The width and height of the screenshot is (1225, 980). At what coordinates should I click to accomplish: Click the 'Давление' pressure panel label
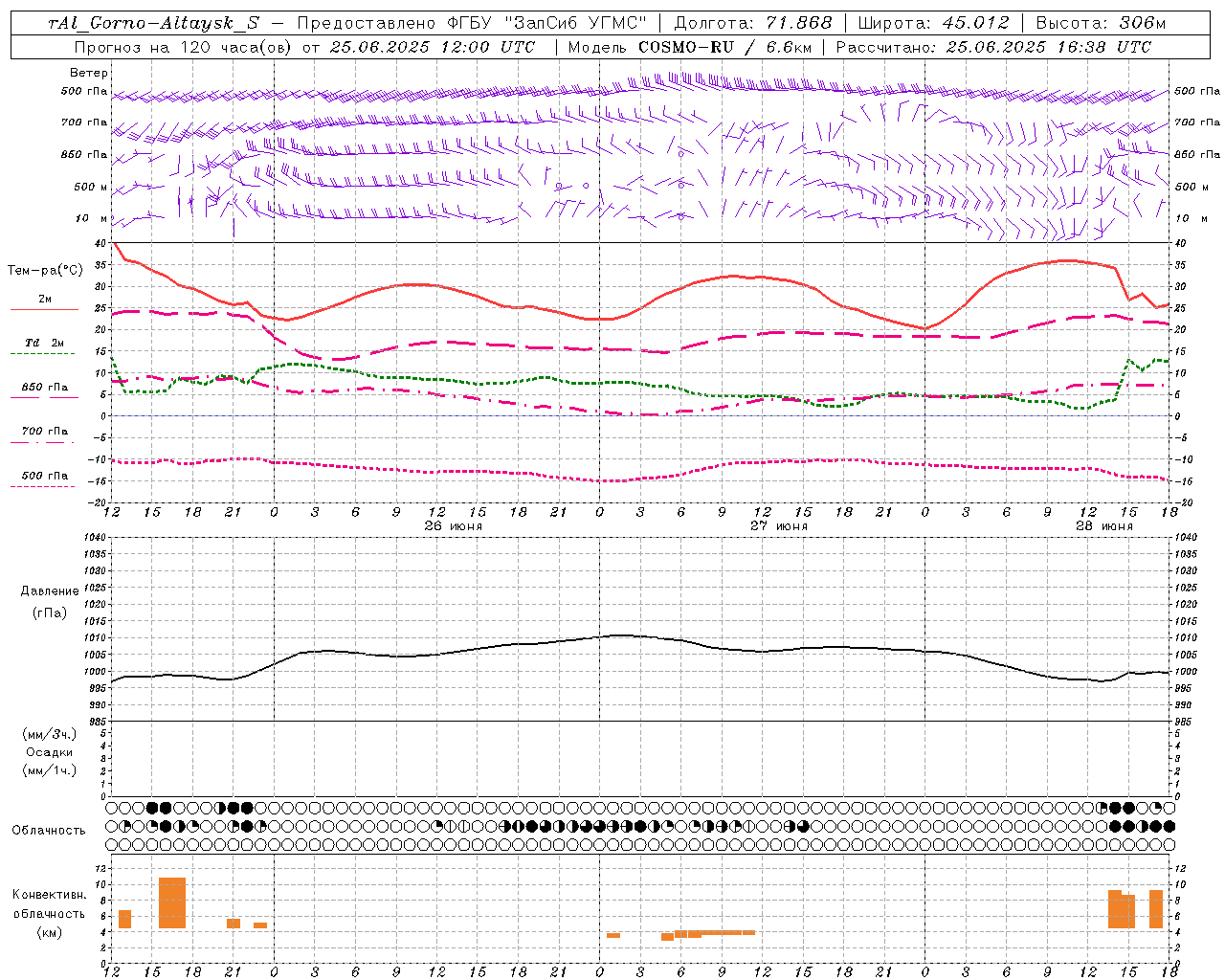[50, 591]
